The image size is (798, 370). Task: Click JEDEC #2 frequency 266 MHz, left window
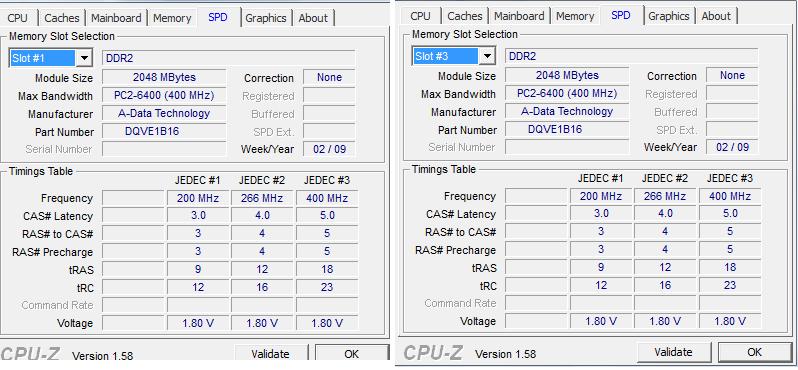262,198
